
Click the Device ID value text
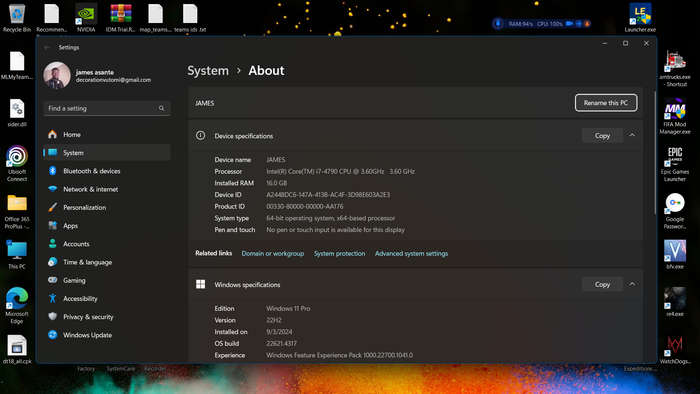[328, 195]
